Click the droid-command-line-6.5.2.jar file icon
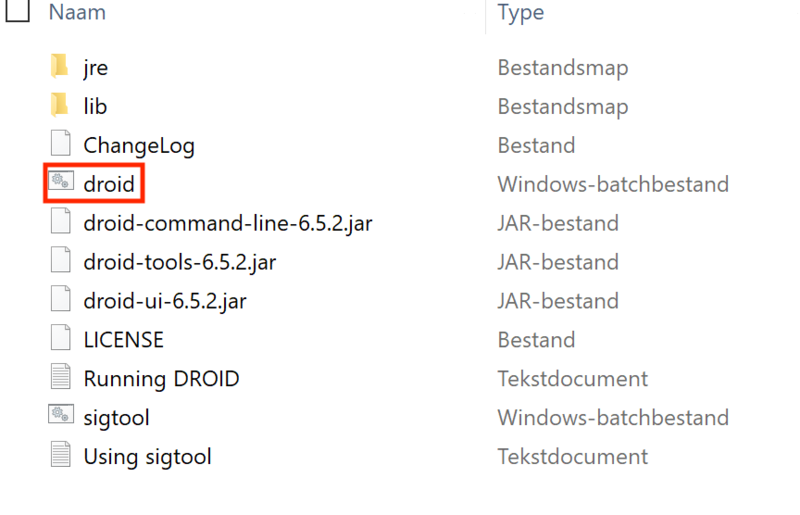Screen dimensions: 800x515 coord(60,222)
